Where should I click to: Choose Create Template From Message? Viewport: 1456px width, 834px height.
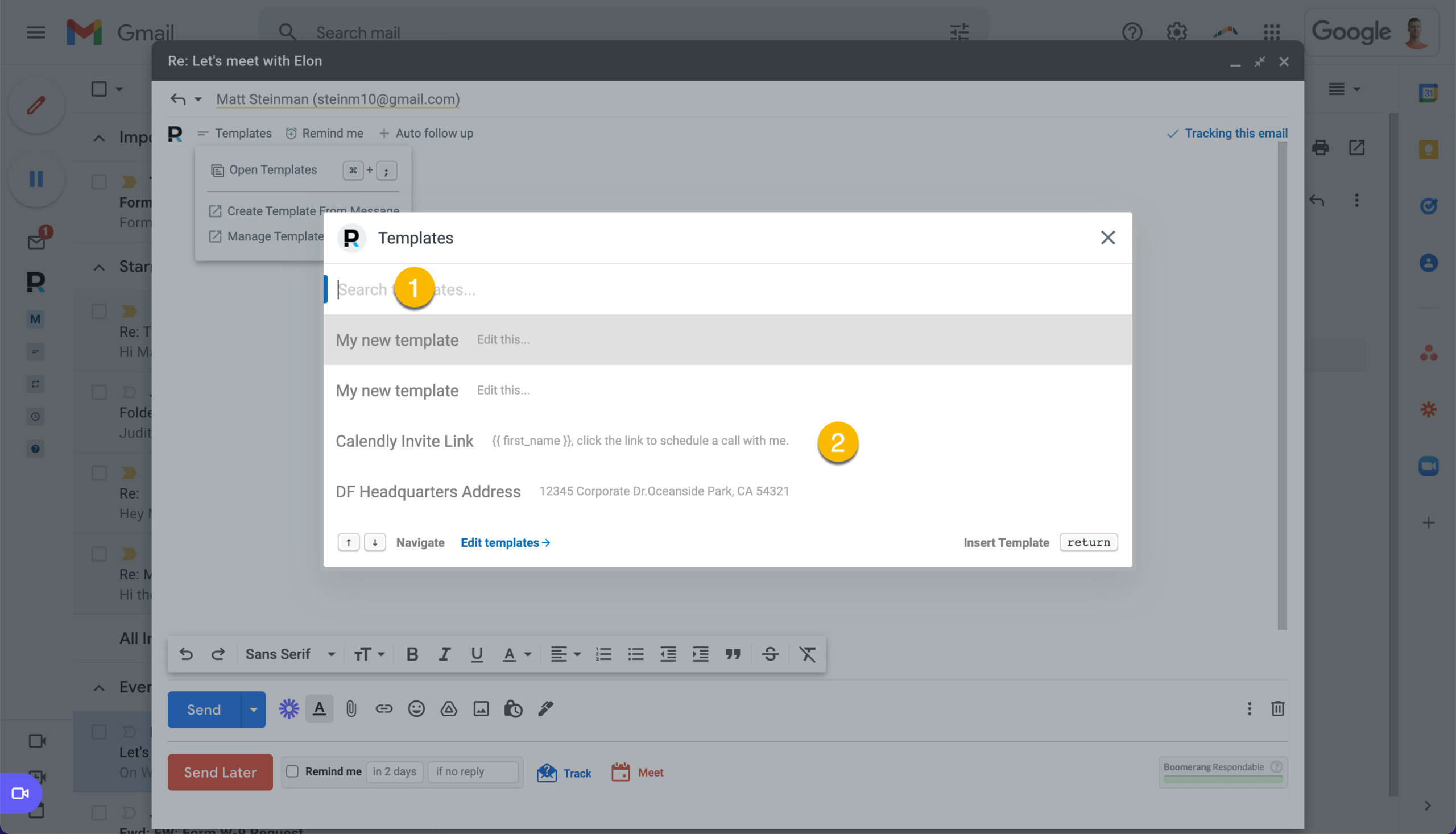[x=304, y=211]
